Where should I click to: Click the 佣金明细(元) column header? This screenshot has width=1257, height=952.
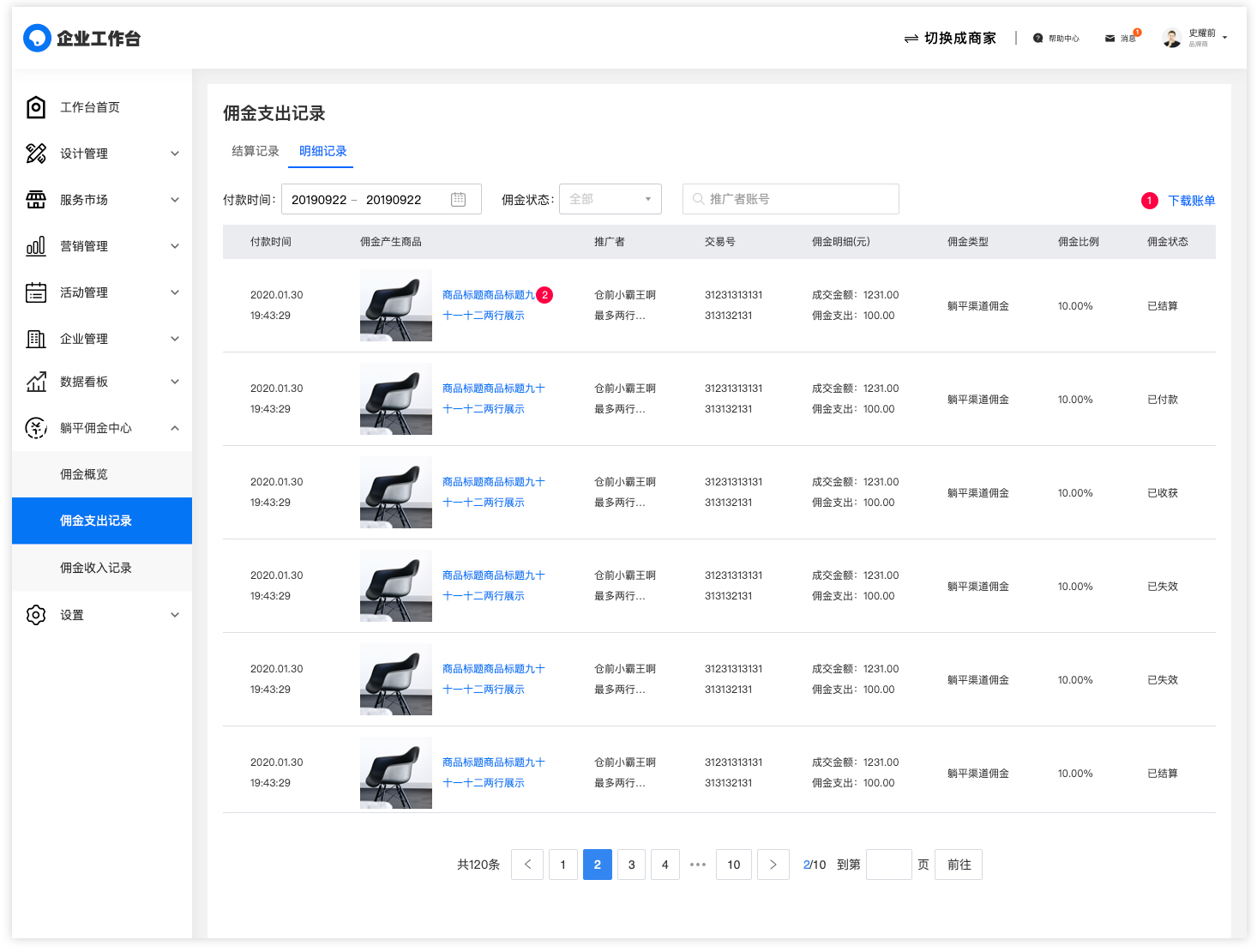(841, 242)
